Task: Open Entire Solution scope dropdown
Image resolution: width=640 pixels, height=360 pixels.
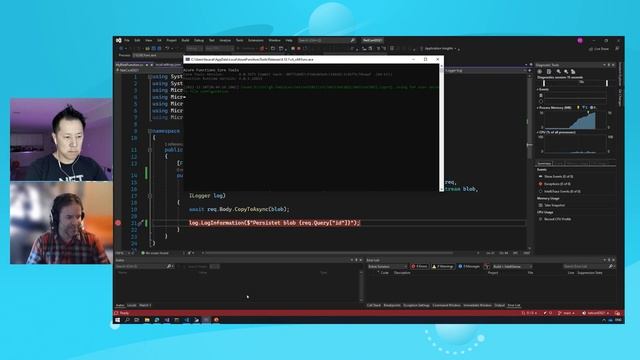Action: (387, 267)
